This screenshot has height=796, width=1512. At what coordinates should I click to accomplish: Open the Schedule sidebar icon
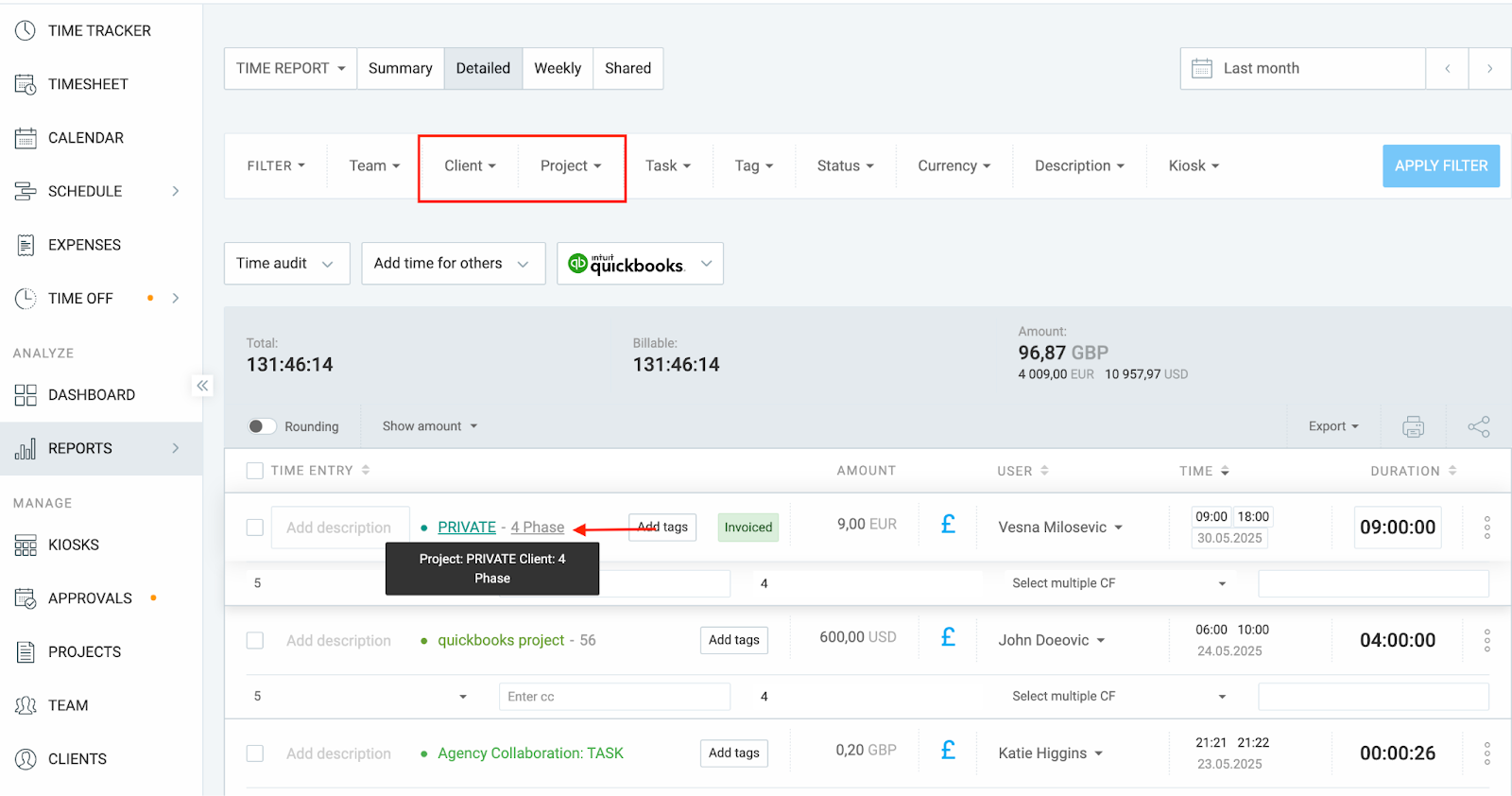point(26,191)
